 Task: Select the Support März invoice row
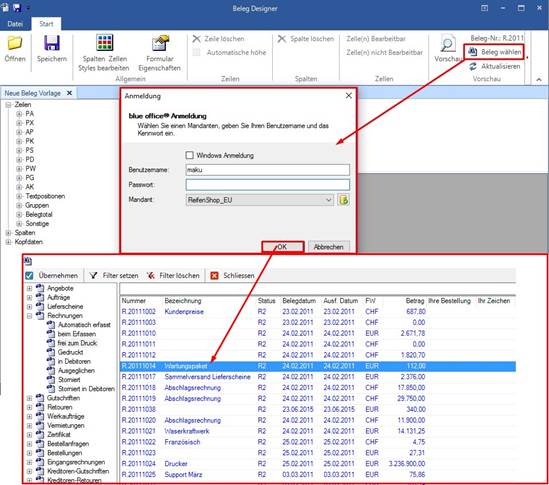pyautogui.click(x=318, y=474)
